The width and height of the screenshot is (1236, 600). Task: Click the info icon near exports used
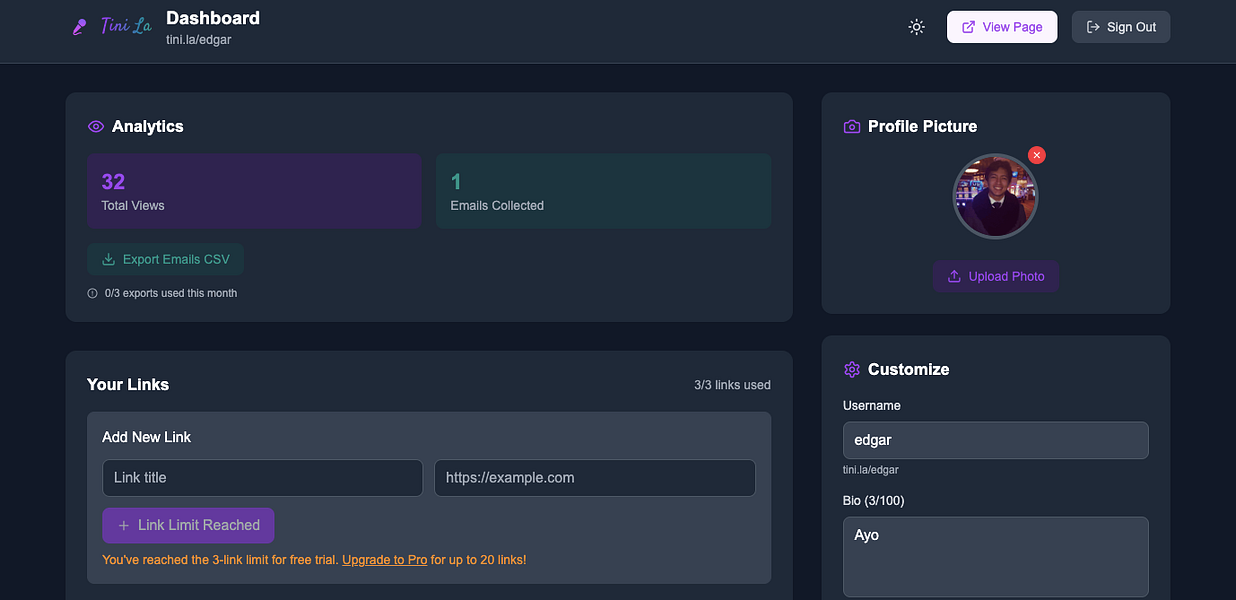coord(93,294)
